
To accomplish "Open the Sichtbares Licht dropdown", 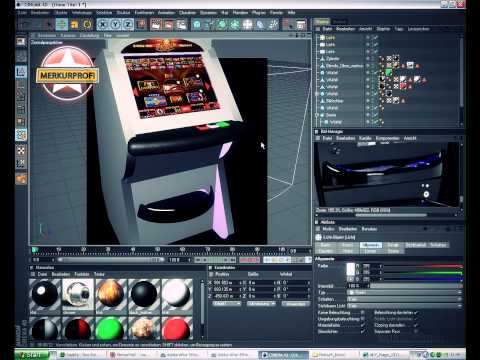I will 405,306.
